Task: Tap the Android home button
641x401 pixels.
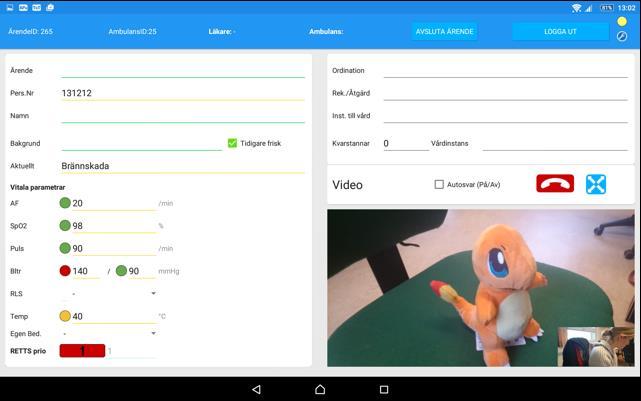Action: pyautogui.click(x=320, y=389)
